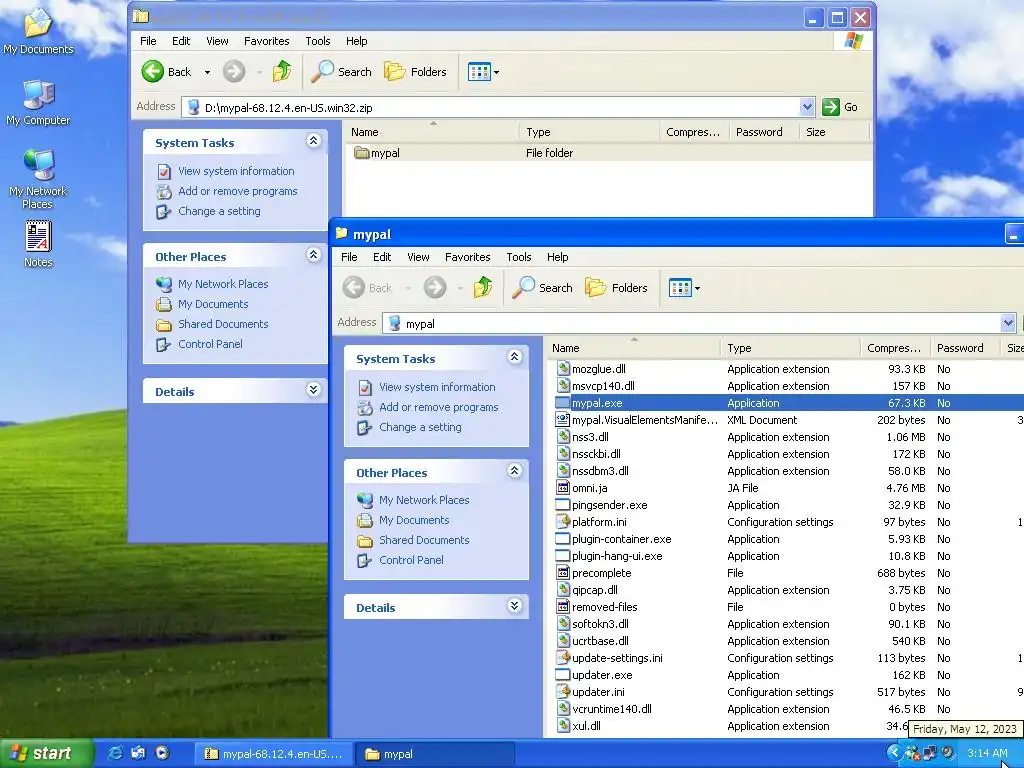Toggle Folders pane in zip window

coord(415,71)
